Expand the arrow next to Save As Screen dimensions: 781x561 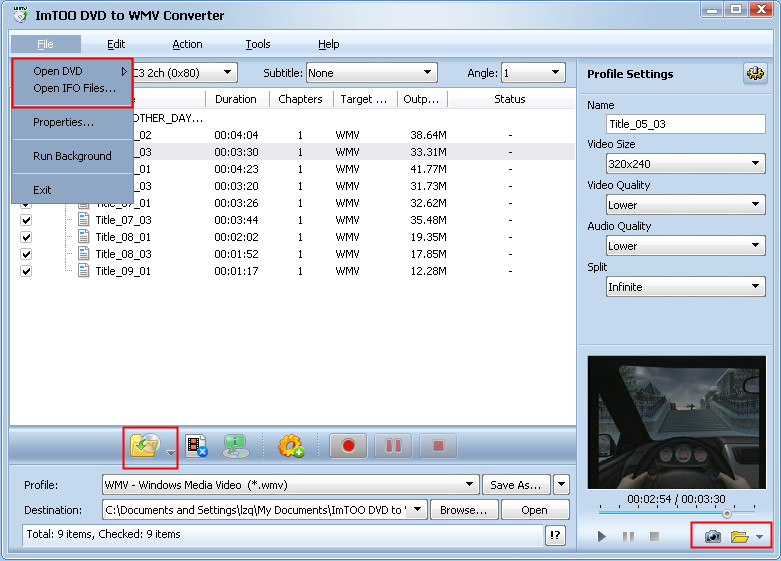coord(561,484)
